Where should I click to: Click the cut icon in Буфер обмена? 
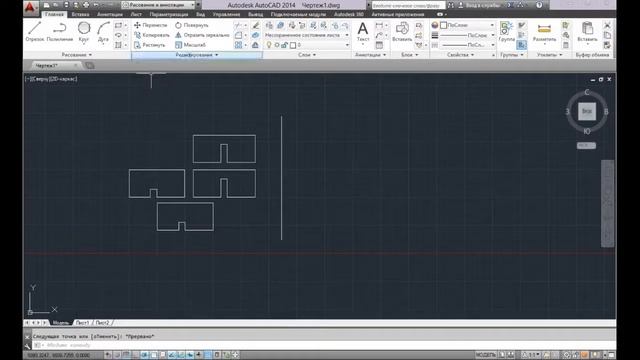(607, 25)
